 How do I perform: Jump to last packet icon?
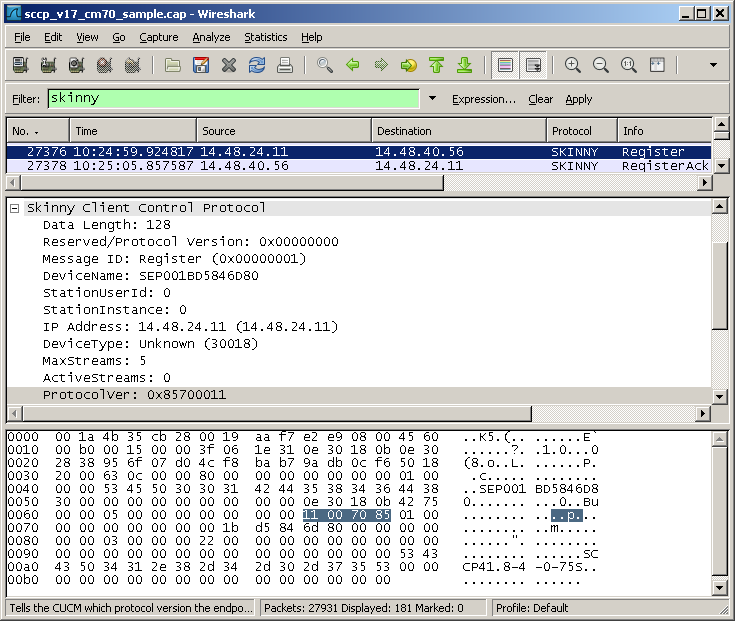pos(465,65)
